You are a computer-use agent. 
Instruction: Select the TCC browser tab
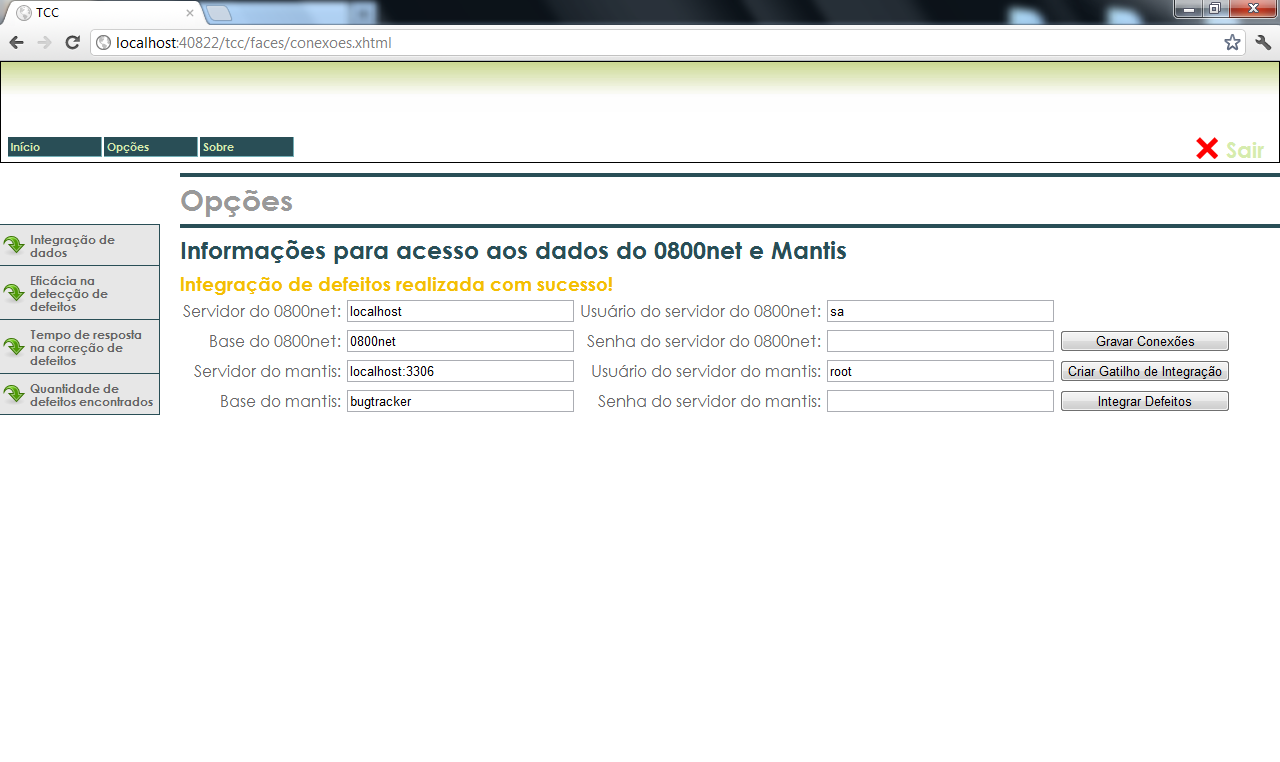click(102, 13)
